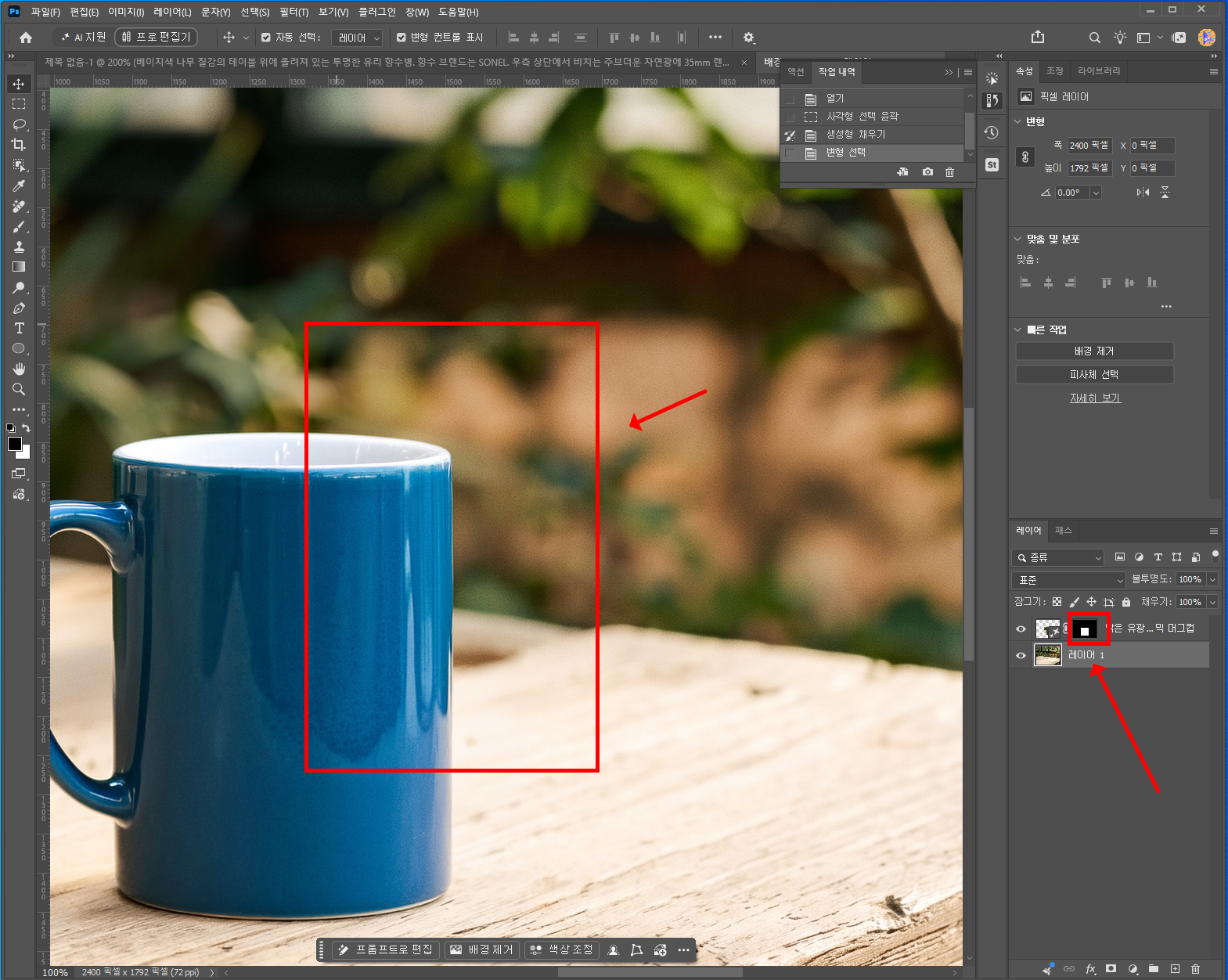Select the Brush tool

pos(19,226)
